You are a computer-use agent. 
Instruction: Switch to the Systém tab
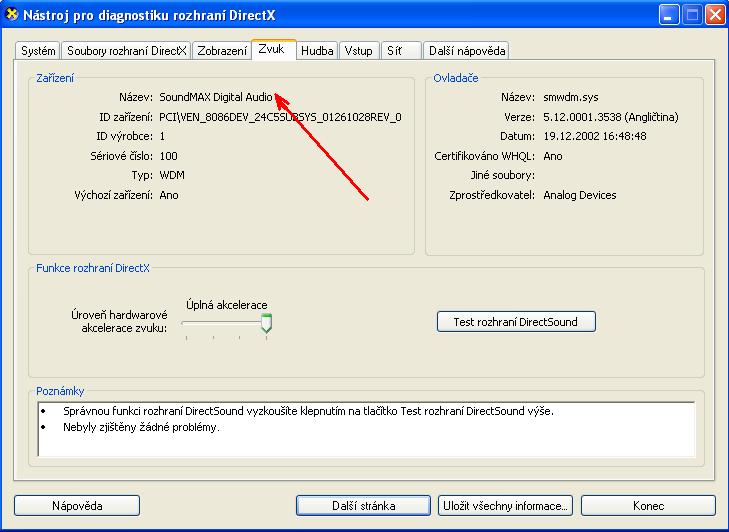tap(39, 51)
